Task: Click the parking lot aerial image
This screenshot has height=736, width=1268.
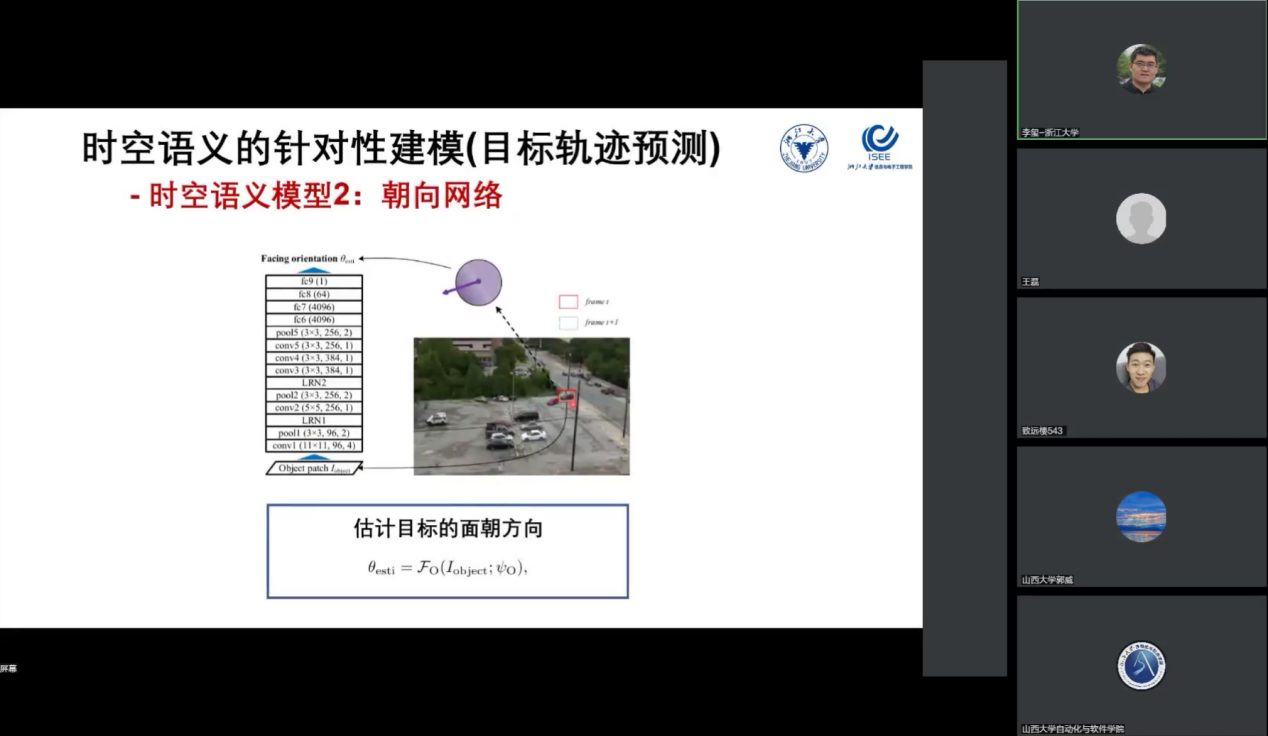Action: 522,406
